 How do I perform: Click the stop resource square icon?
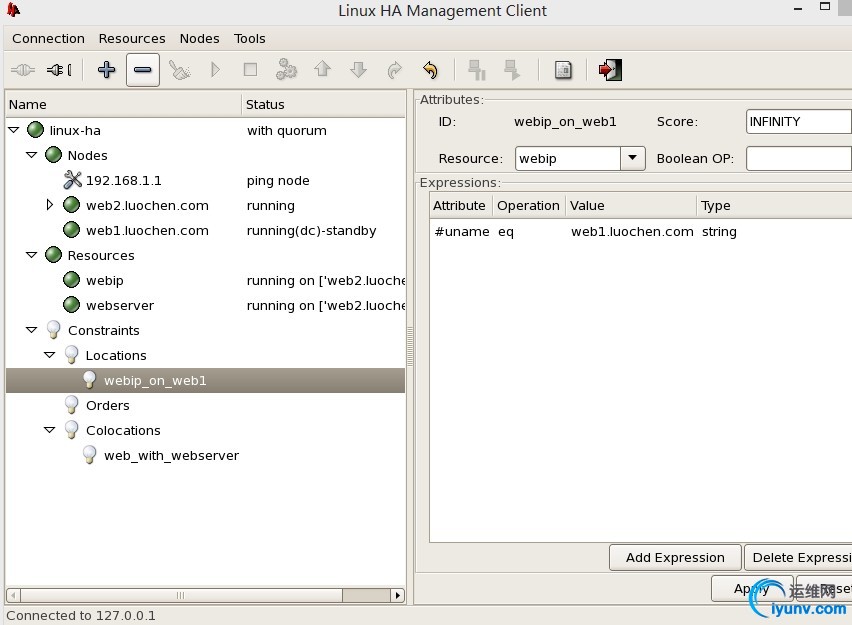click(x=250, y=70)
